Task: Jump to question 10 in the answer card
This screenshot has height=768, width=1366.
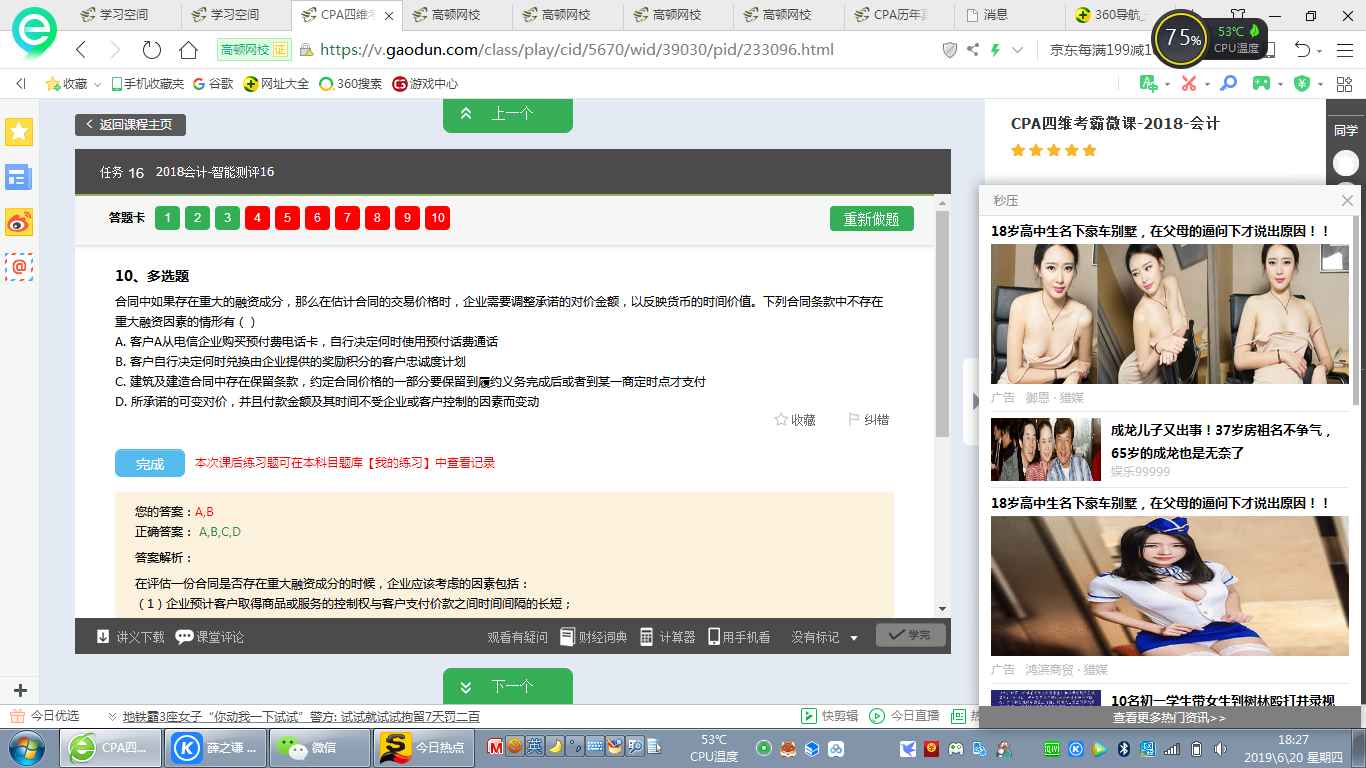Action: click(x=437, y=218)
